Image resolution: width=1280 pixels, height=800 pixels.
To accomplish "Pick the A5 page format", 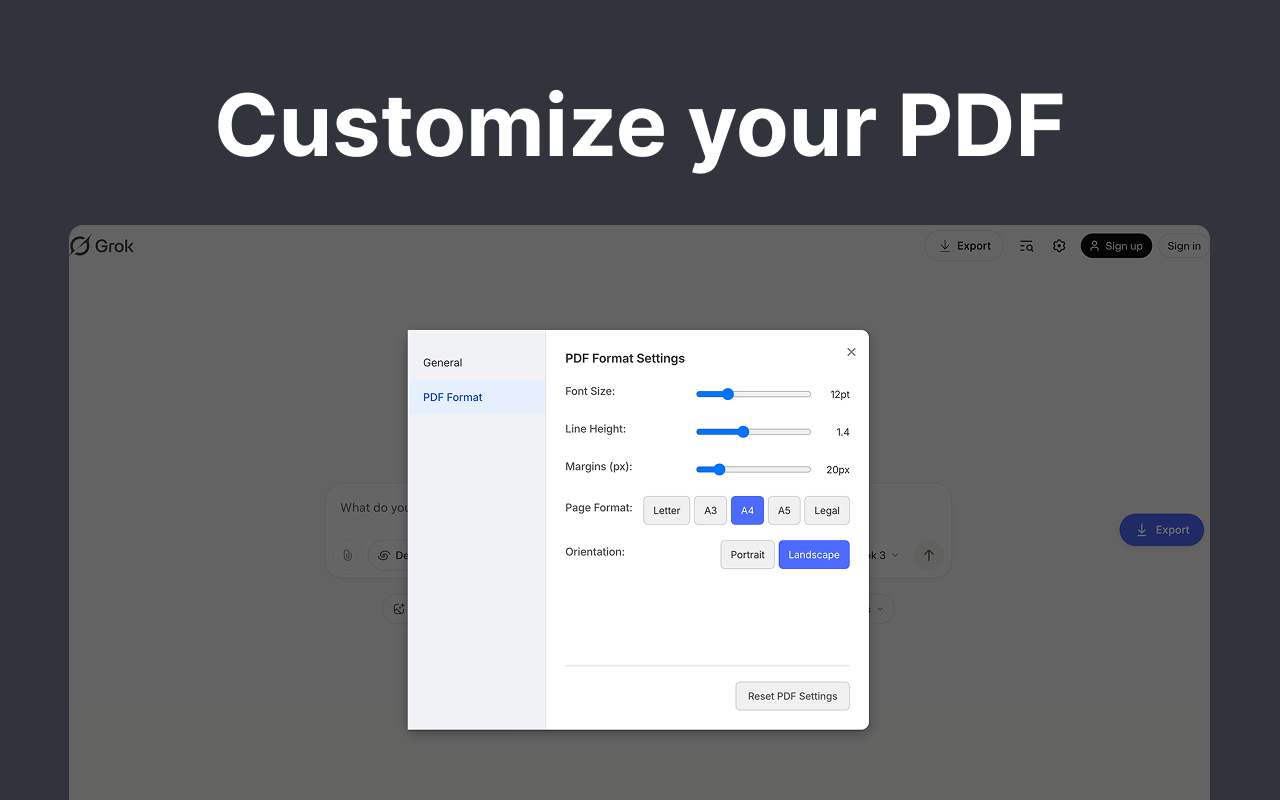I will (x=784, y=510).
